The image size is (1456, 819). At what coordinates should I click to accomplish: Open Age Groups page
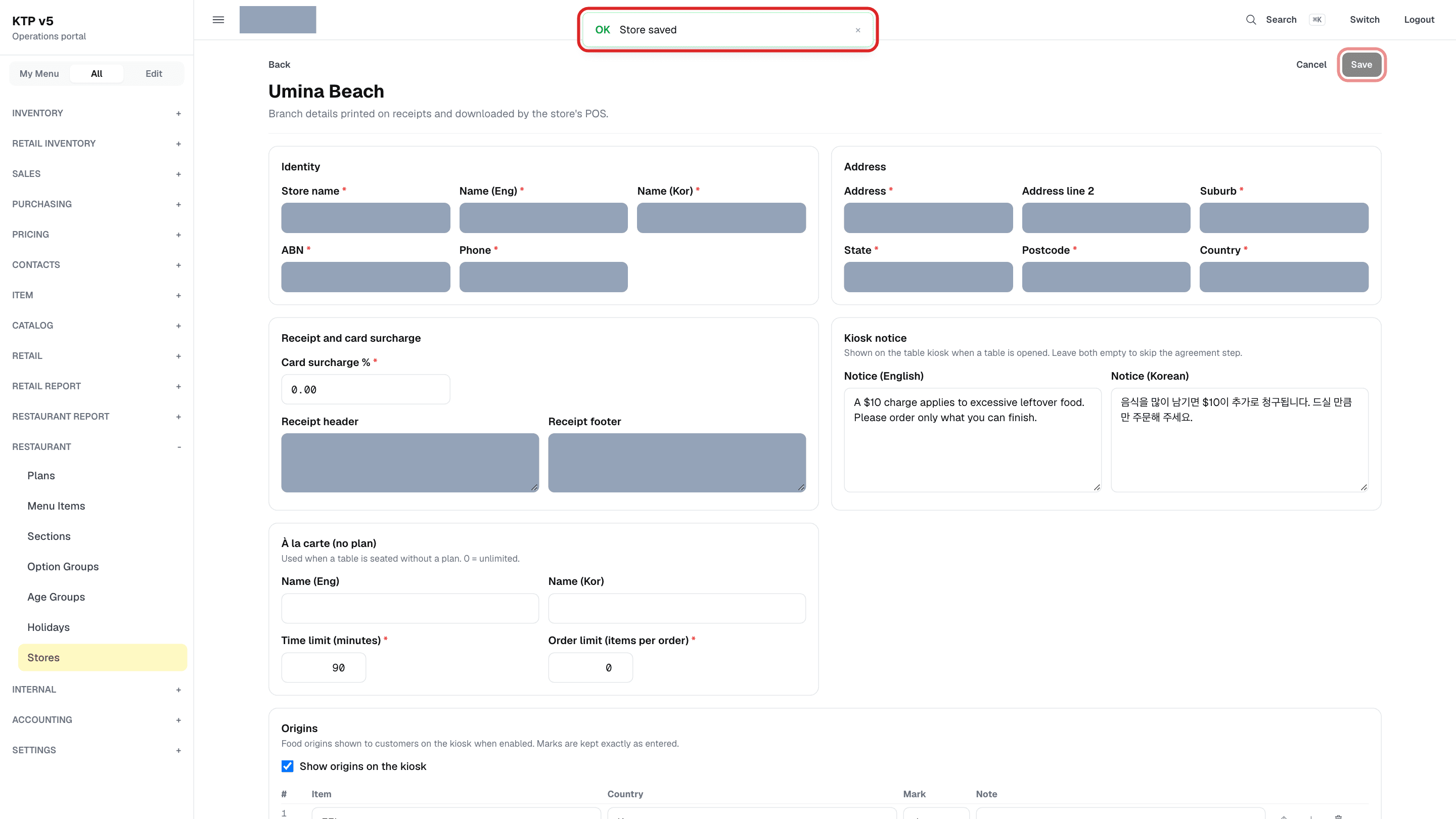point(102,597)
